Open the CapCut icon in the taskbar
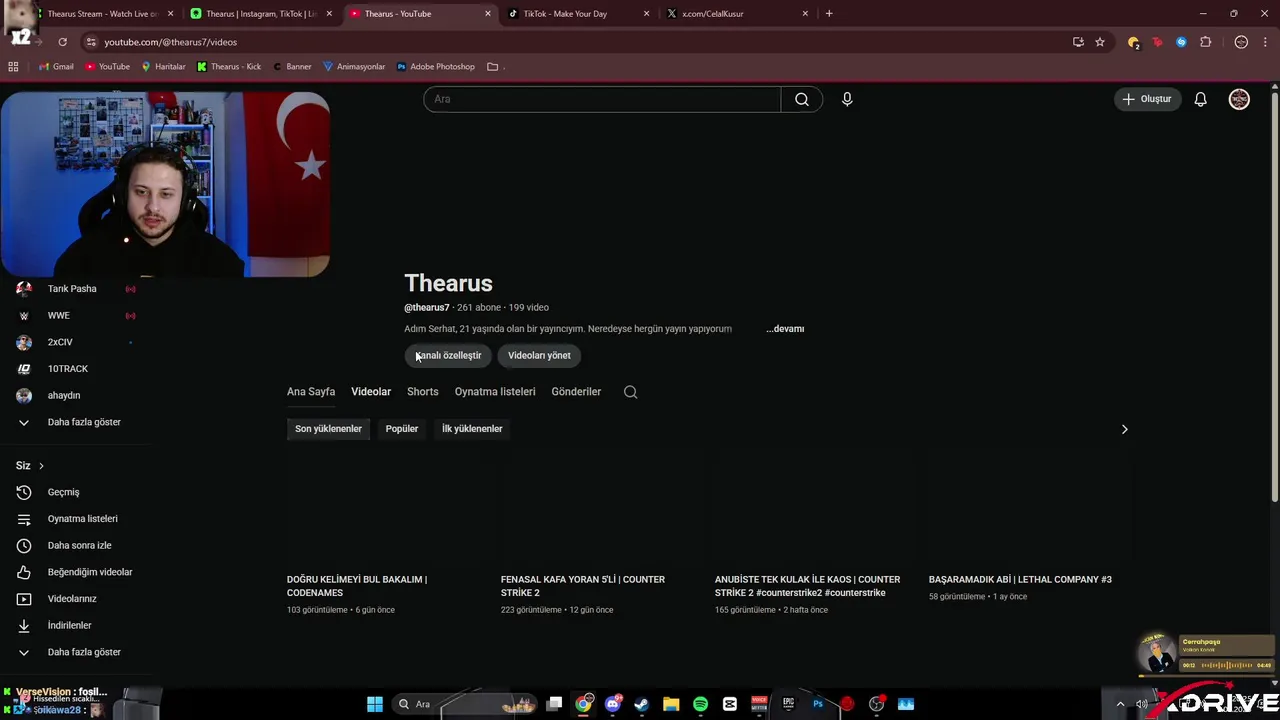 pos(729,704)
